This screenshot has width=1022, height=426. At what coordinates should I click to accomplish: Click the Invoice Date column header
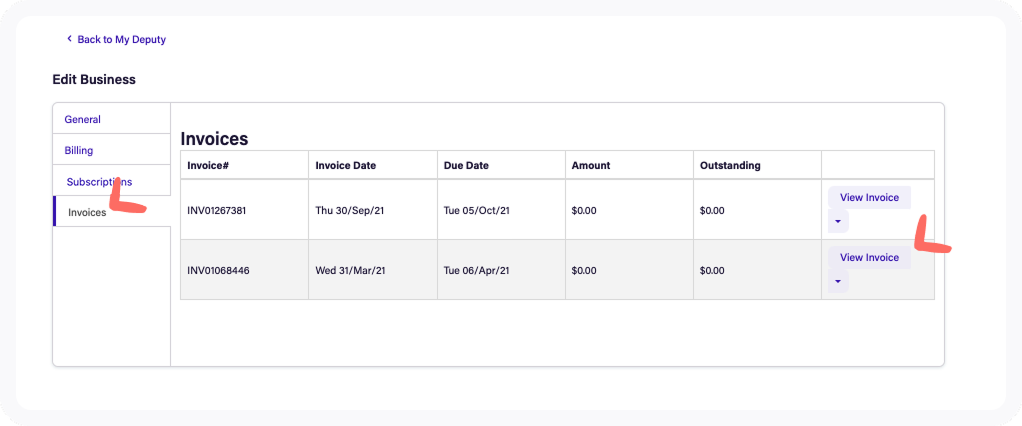pyautogui.click(x=345, y=165)
